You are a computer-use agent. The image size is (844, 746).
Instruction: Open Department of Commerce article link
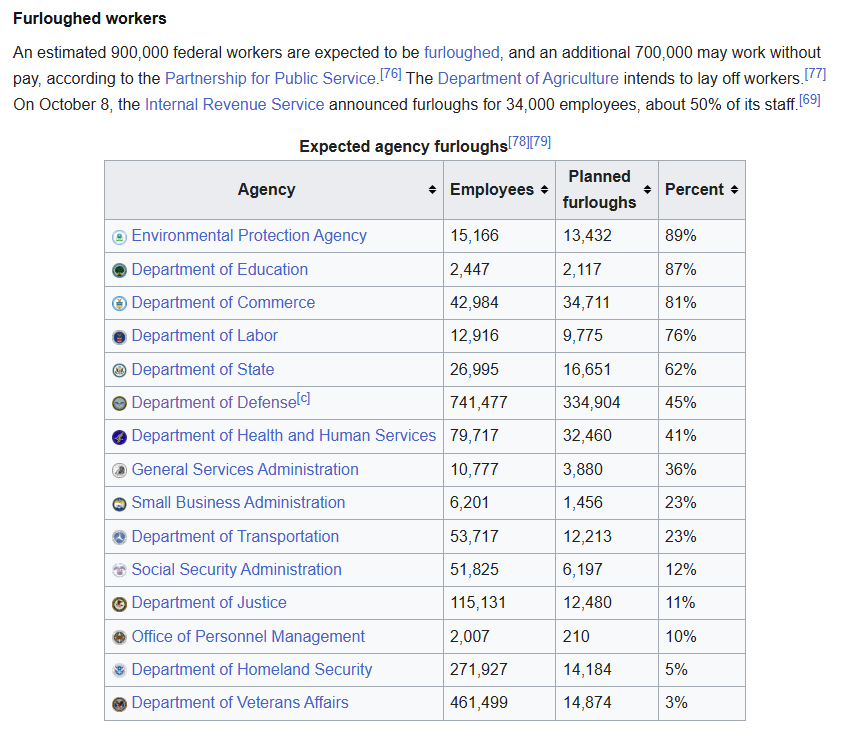223,302
